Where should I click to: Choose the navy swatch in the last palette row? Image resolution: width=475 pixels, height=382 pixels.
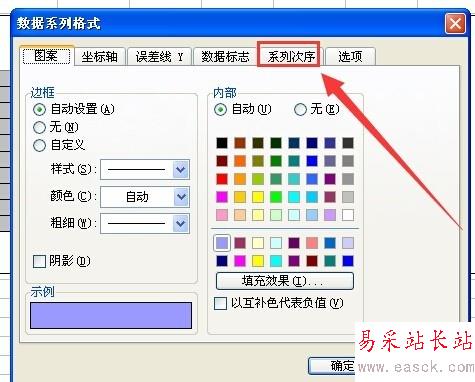[222, 261]
